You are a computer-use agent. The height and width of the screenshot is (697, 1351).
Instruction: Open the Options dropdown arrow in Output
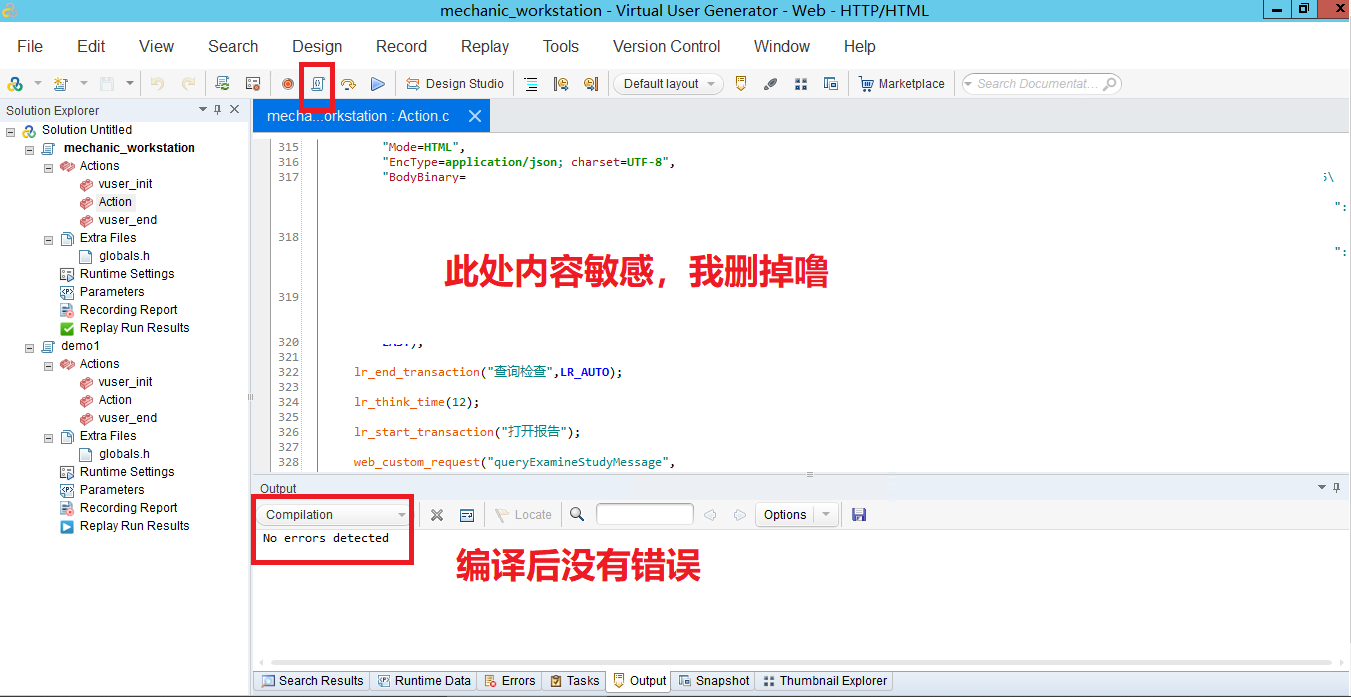pos(826,515)
